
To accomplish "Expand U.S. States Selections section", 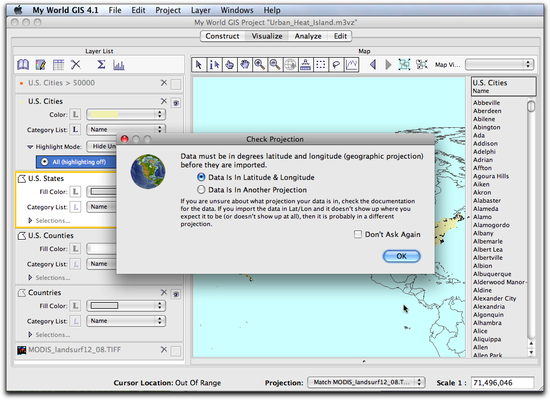I will pos(30,220).
